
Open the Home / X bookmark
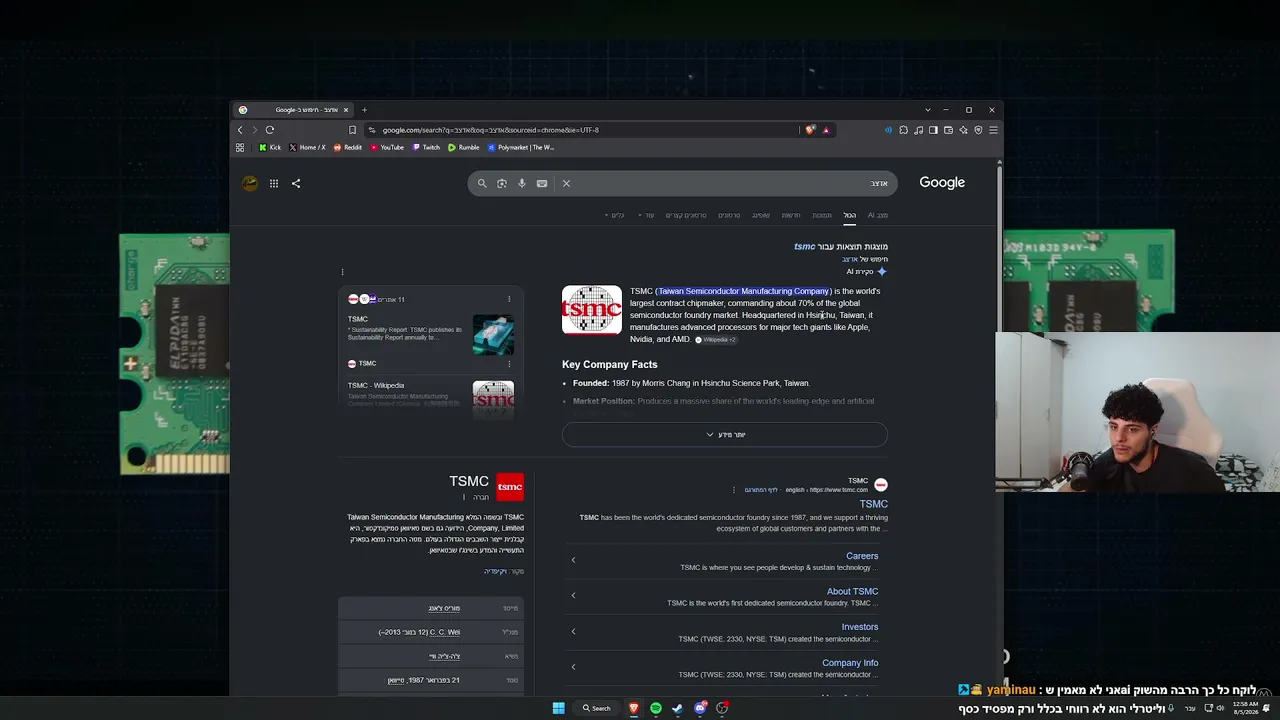click(x=307, y=147)
